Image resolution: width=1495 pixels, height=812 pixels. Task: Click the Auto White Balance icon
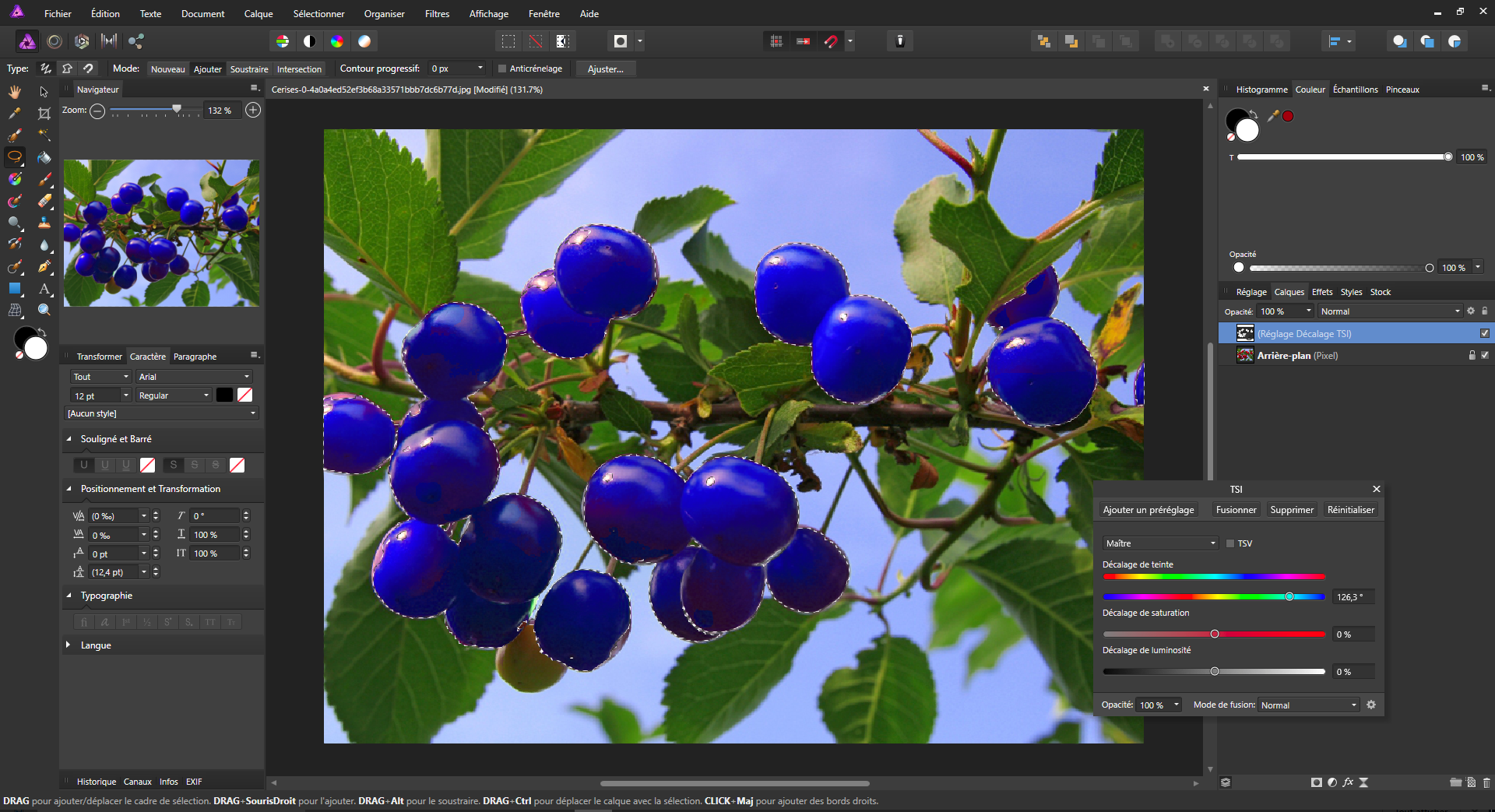pyautogui.click(x=364, y=41)
